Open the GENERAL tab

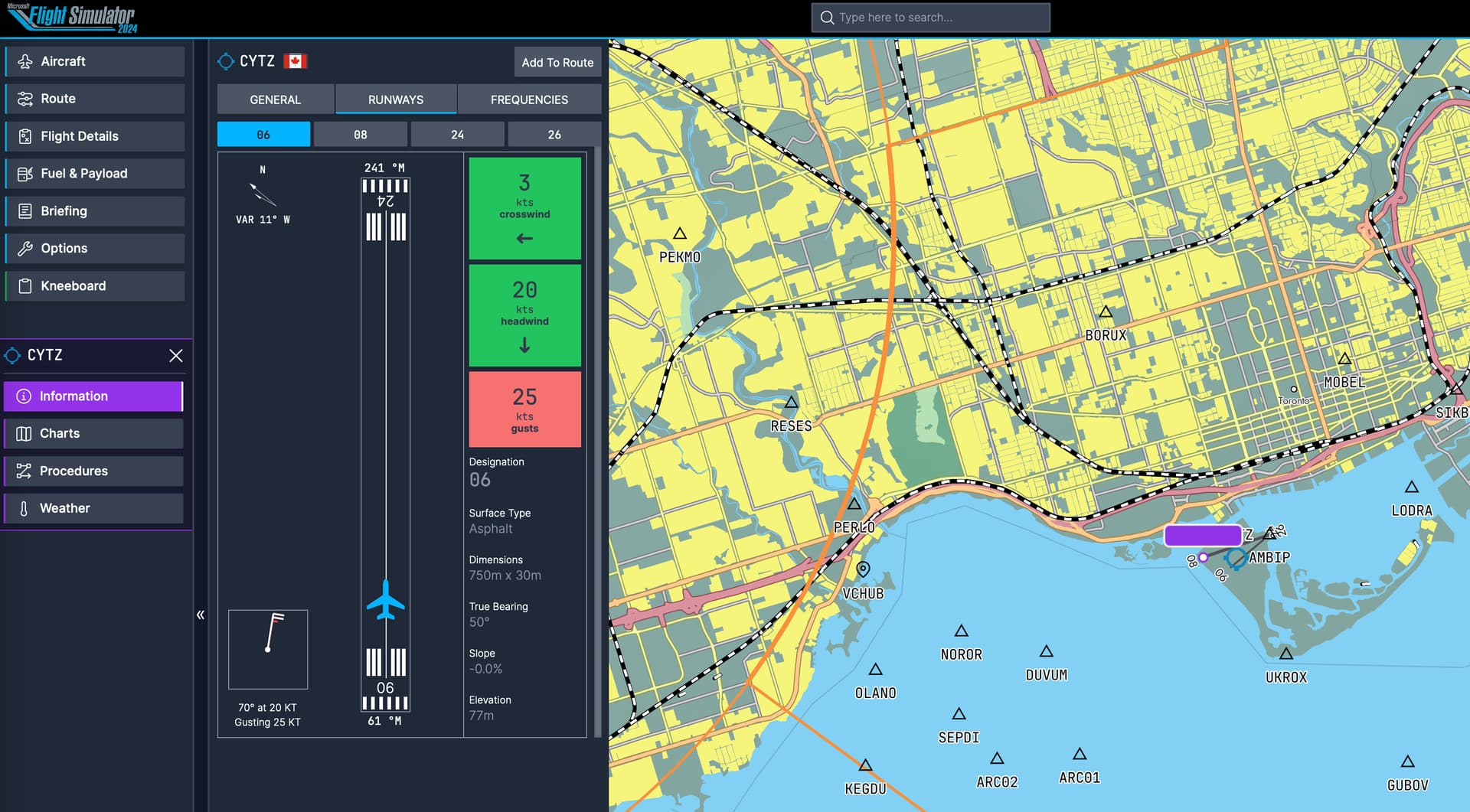pyautogui.click(x=275, y=99)
